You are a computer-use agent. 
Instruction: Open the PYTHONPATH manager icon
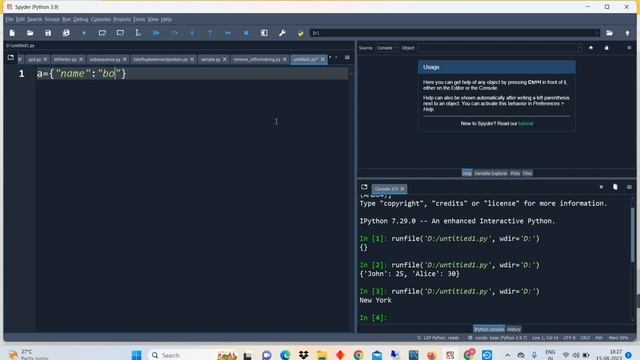click(x=300, y=33)
